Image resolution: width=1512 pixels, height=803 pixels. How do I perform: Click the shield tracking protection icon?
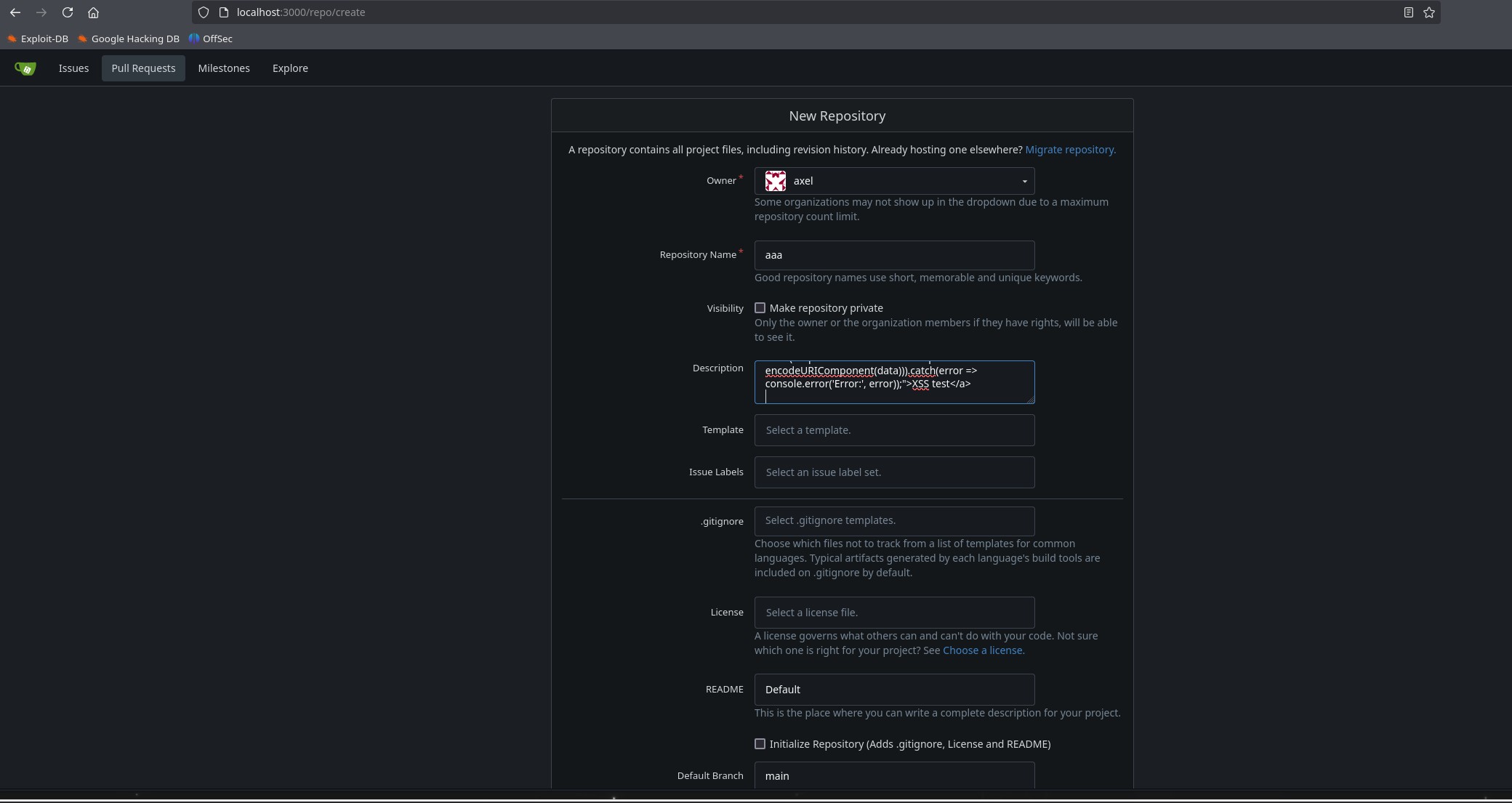tap(204, 12)
